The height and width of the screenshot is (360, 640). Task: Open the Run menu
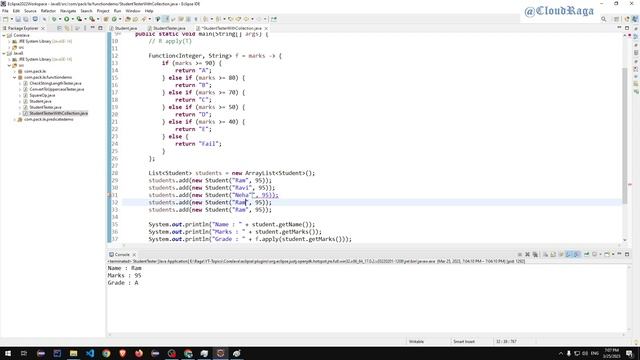point(118,11)
